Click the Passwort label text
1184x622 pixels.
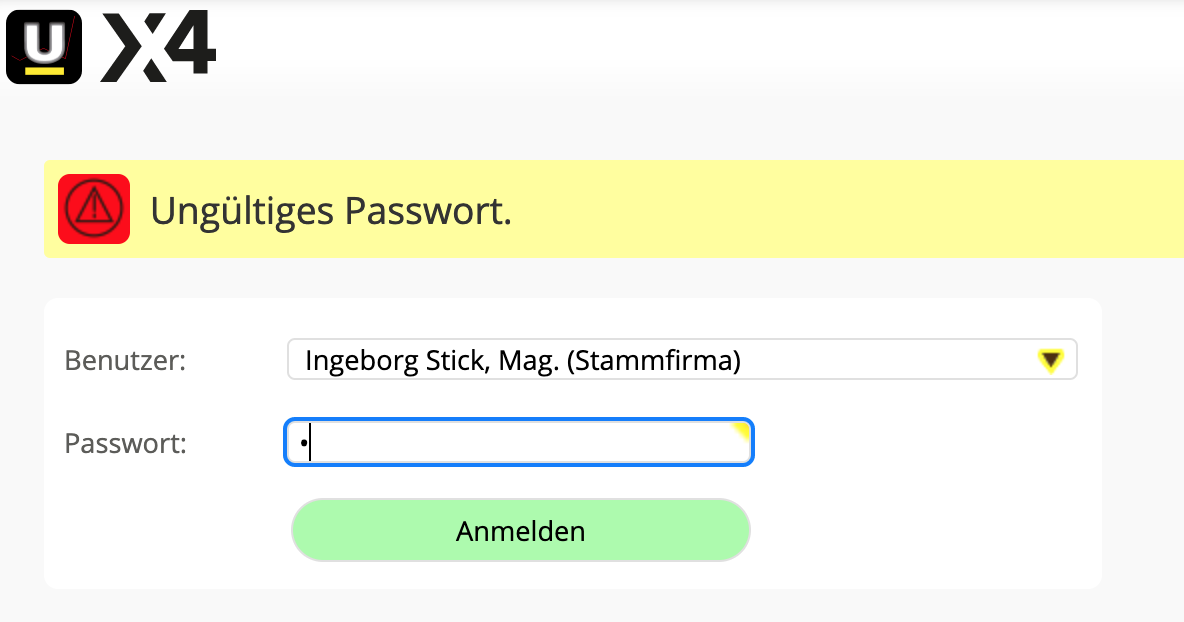[x=125, y=443]
